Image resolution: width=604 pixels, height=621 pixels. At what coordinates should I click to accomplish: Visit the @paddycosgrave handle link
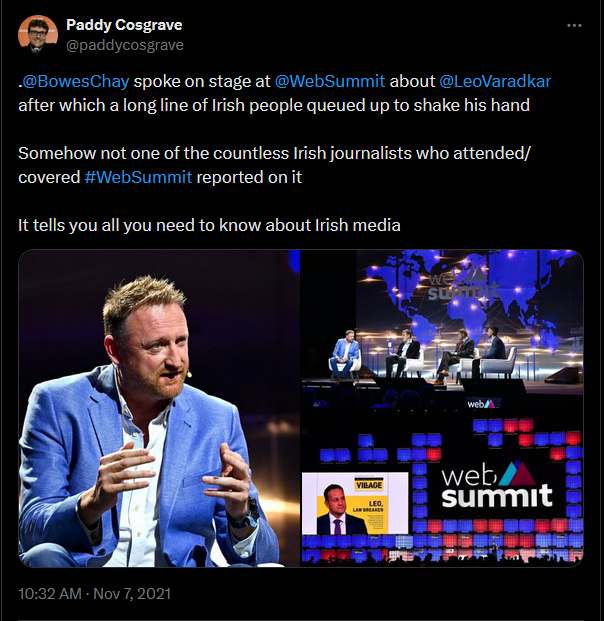[x=125, y=45]
